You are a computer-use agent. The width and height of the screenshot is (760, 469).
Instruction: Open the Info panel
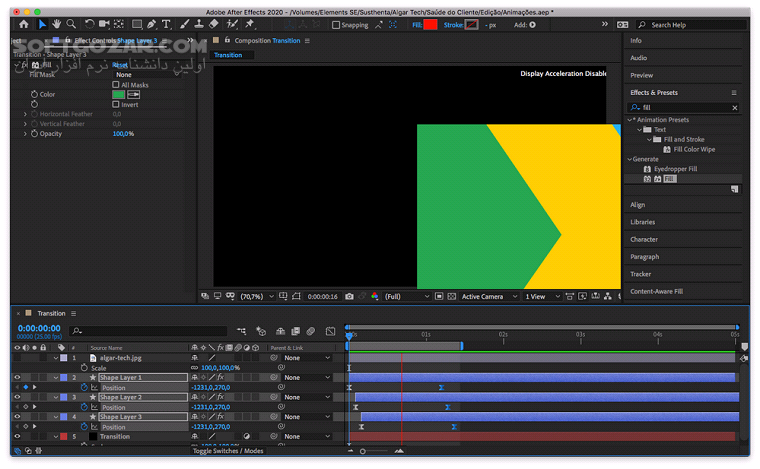coord(636,41)
